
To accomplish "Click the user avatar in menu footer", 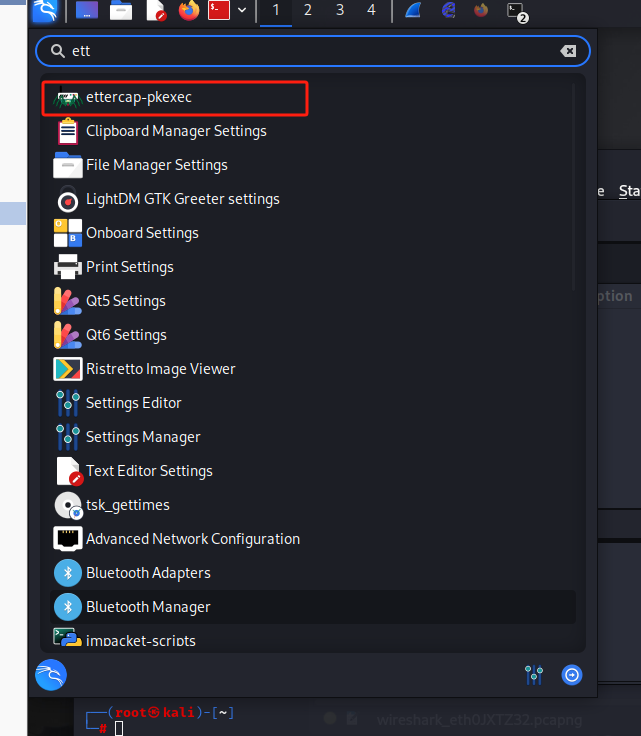I will pos(51,675).
